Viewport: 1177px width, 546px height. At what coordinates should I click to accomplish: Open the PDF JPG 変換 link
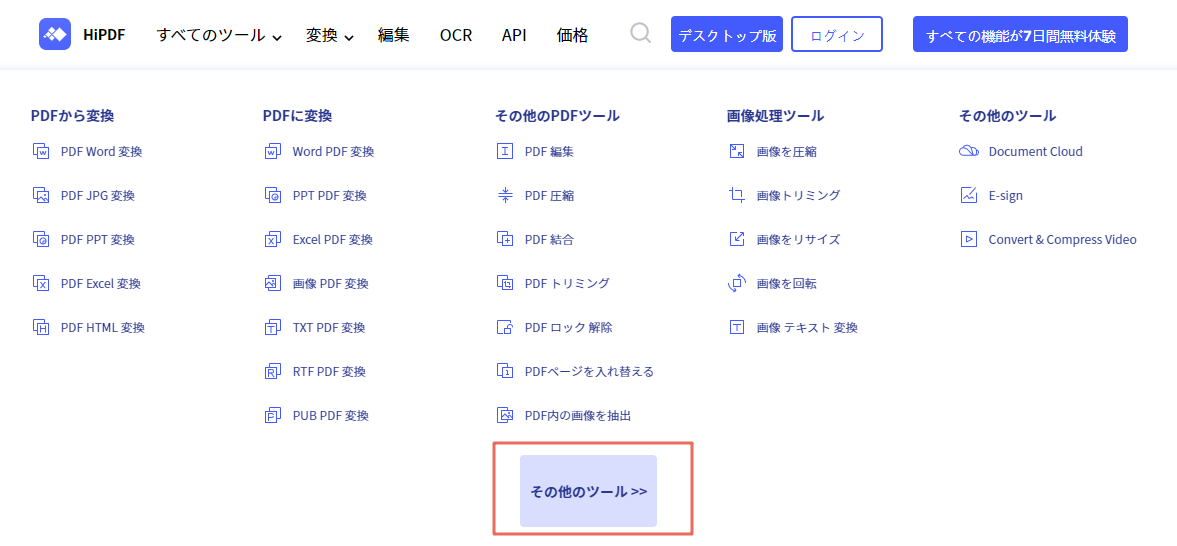click(98, 195)
